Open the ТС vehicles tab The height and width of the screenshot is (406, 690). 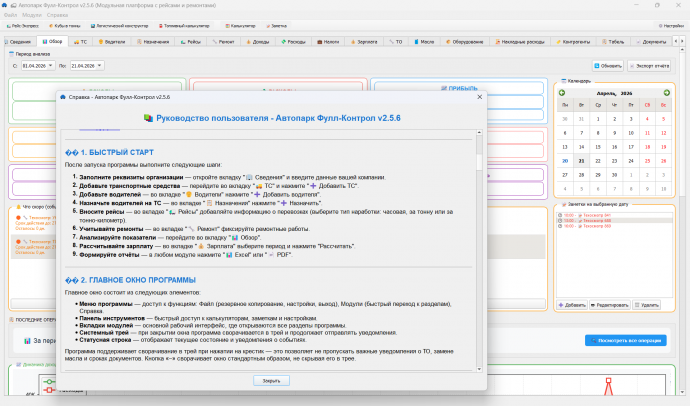[x=80, y=42]
